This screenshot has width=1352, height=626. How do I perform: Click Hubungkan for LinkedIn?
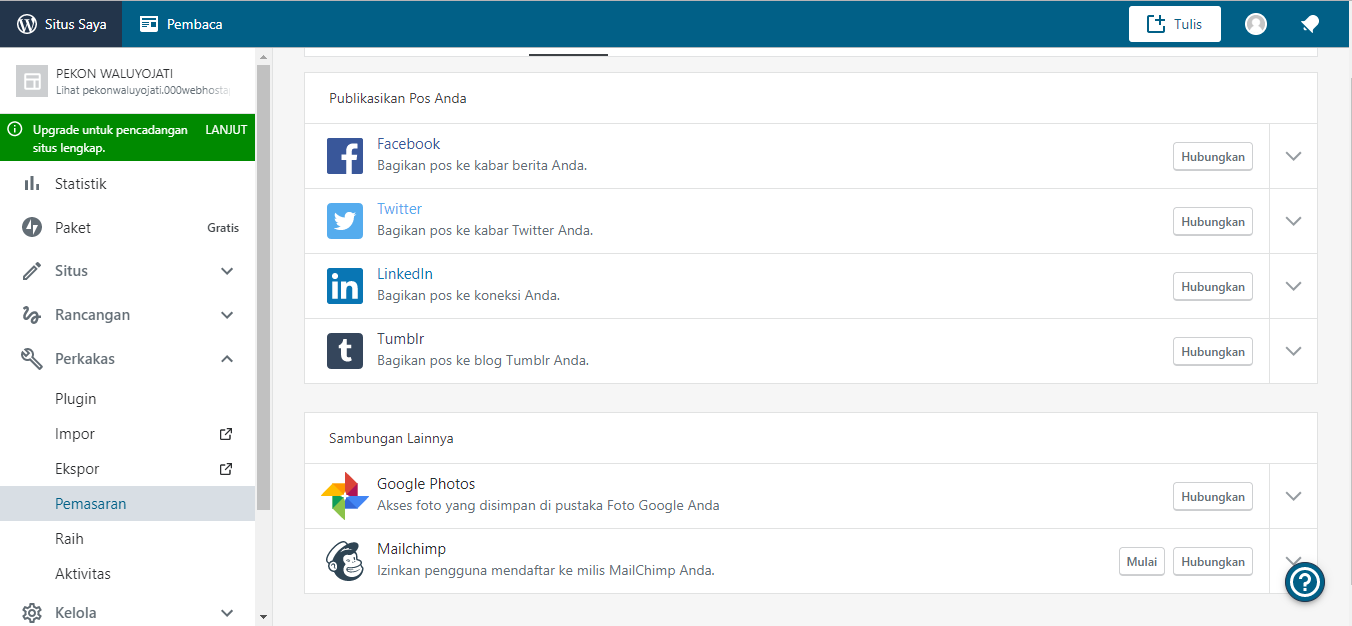1213,287
